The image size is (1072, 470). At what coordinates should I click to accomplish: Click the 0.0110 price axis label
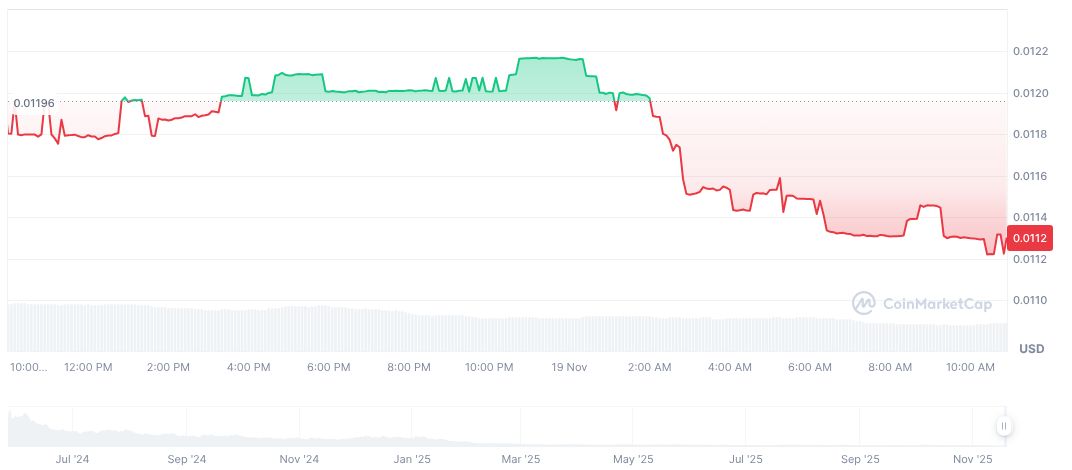click(x=1030, y=301)
